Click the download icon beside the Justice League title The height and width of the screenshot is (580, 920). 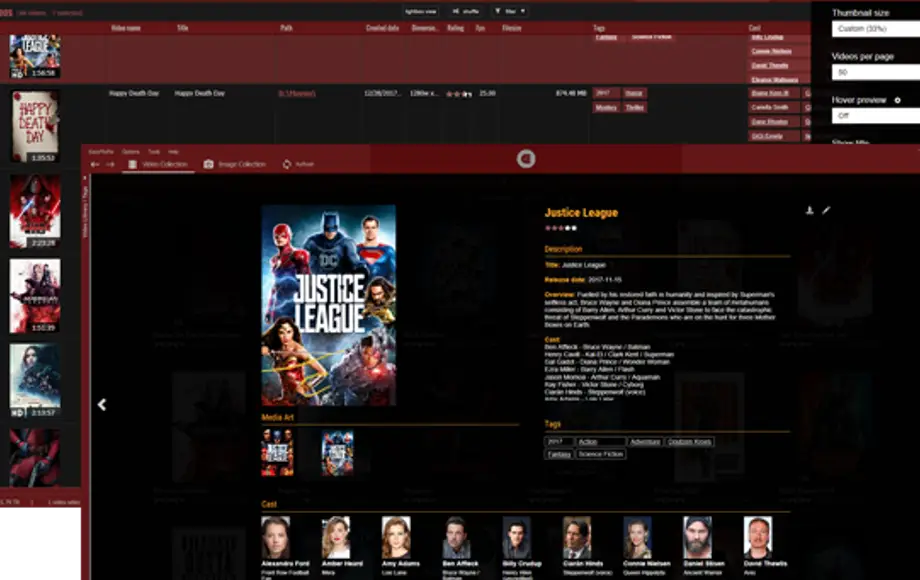809,211
